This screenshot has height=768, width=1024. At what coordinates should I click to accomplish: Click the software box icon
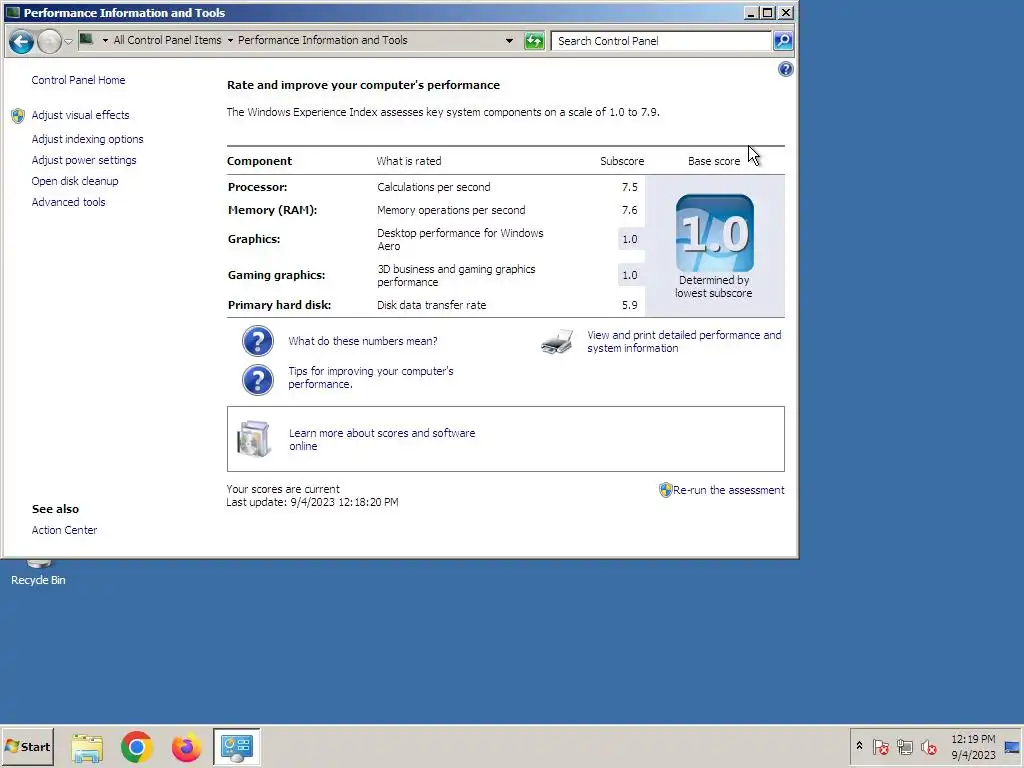[x=254, y=439]
